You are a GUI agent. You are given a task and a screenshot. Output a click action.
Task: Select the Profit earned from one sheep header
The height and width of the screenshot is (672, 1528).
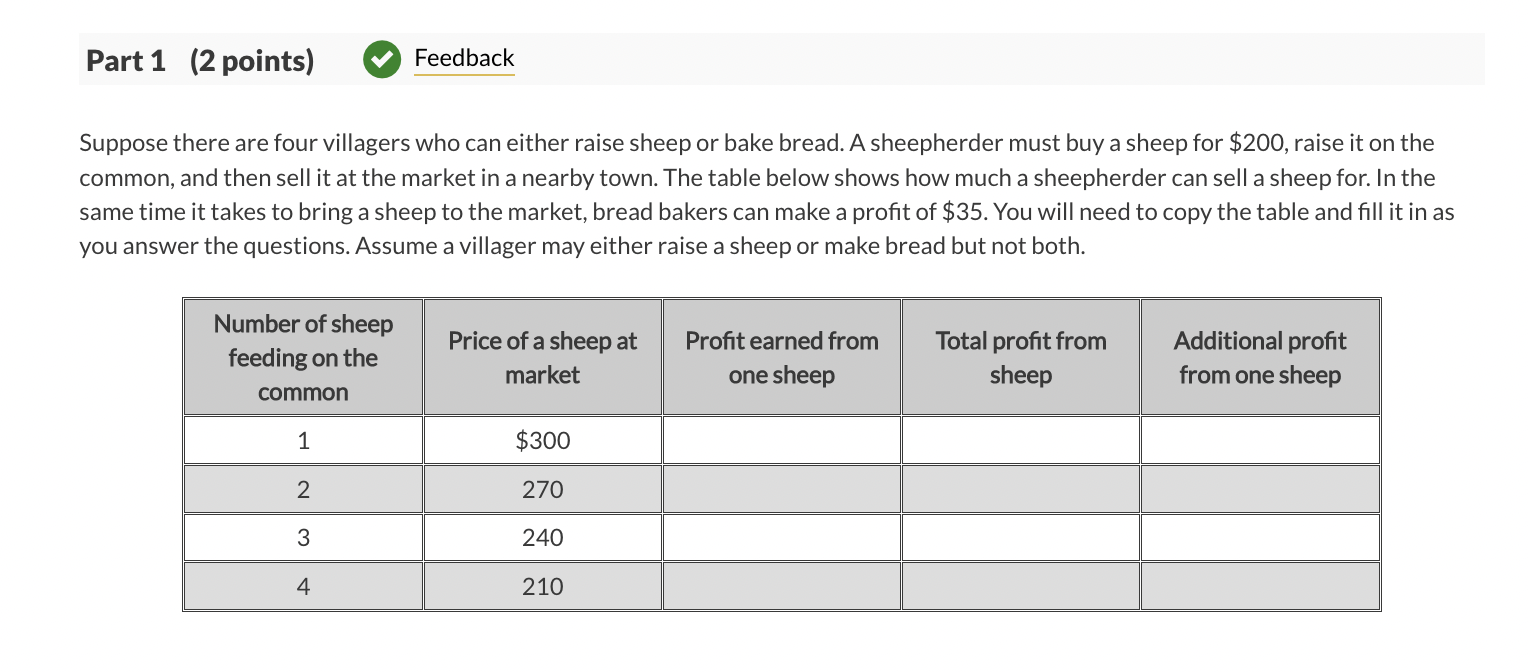pyautogui.click(x=781, y=357)
